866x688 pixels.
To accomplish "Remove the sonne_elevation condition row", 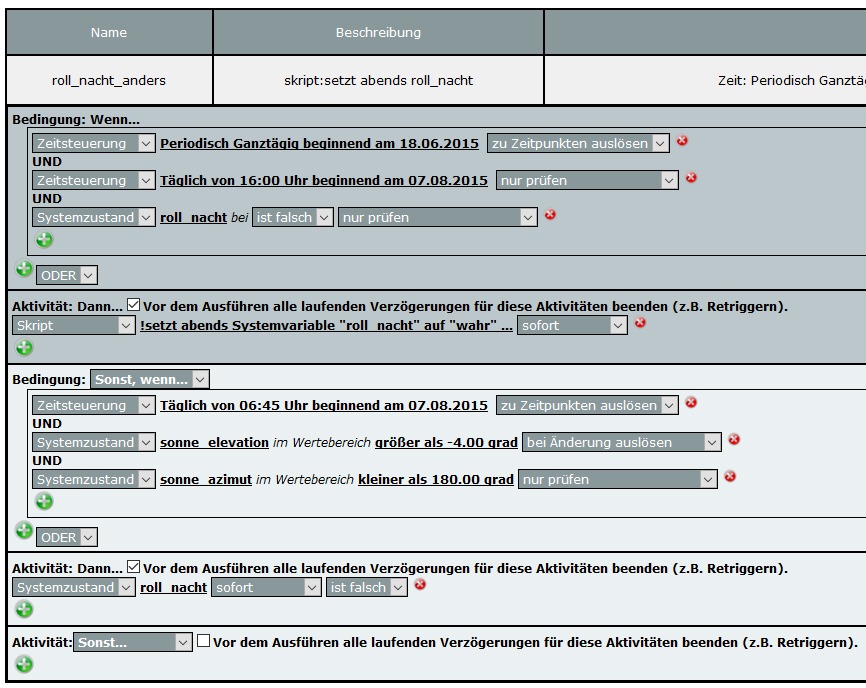I will point(734,440).
